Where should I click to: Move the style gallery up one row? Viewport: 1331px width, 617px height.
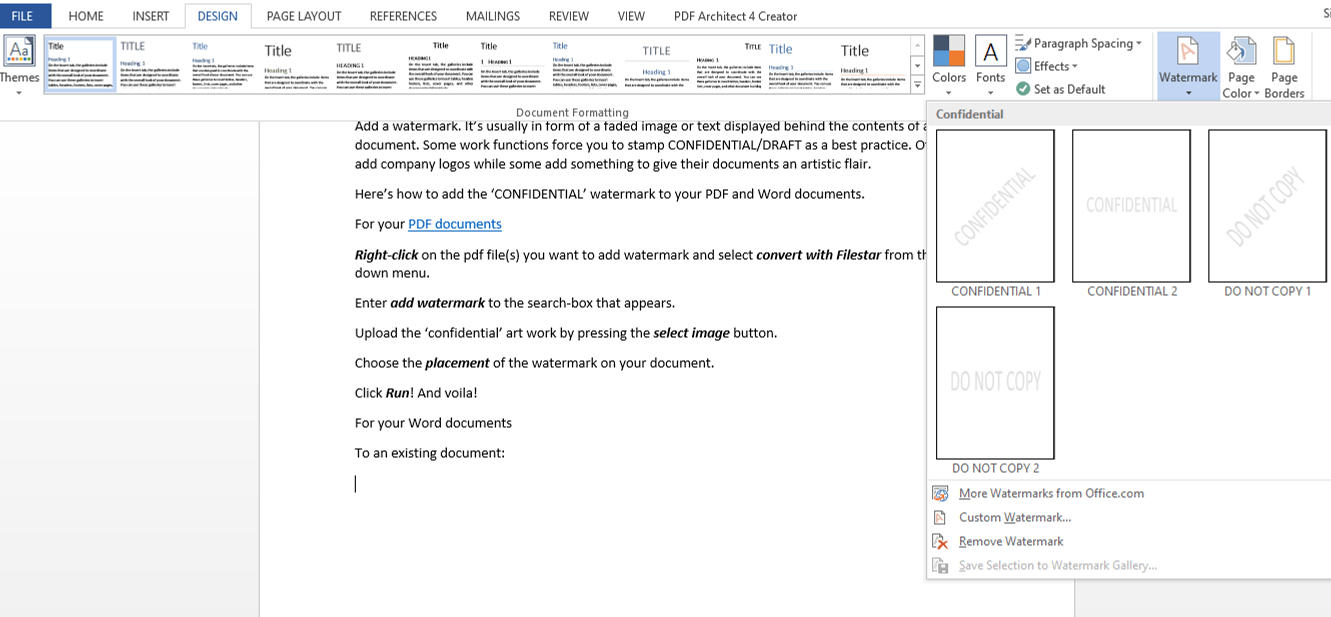[x=918, y=45]
